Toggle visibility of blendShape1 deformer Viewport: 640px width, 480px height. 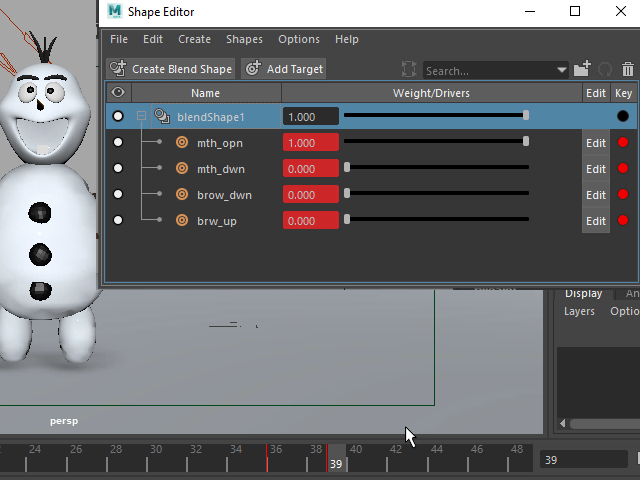click(x=118, y=117)
